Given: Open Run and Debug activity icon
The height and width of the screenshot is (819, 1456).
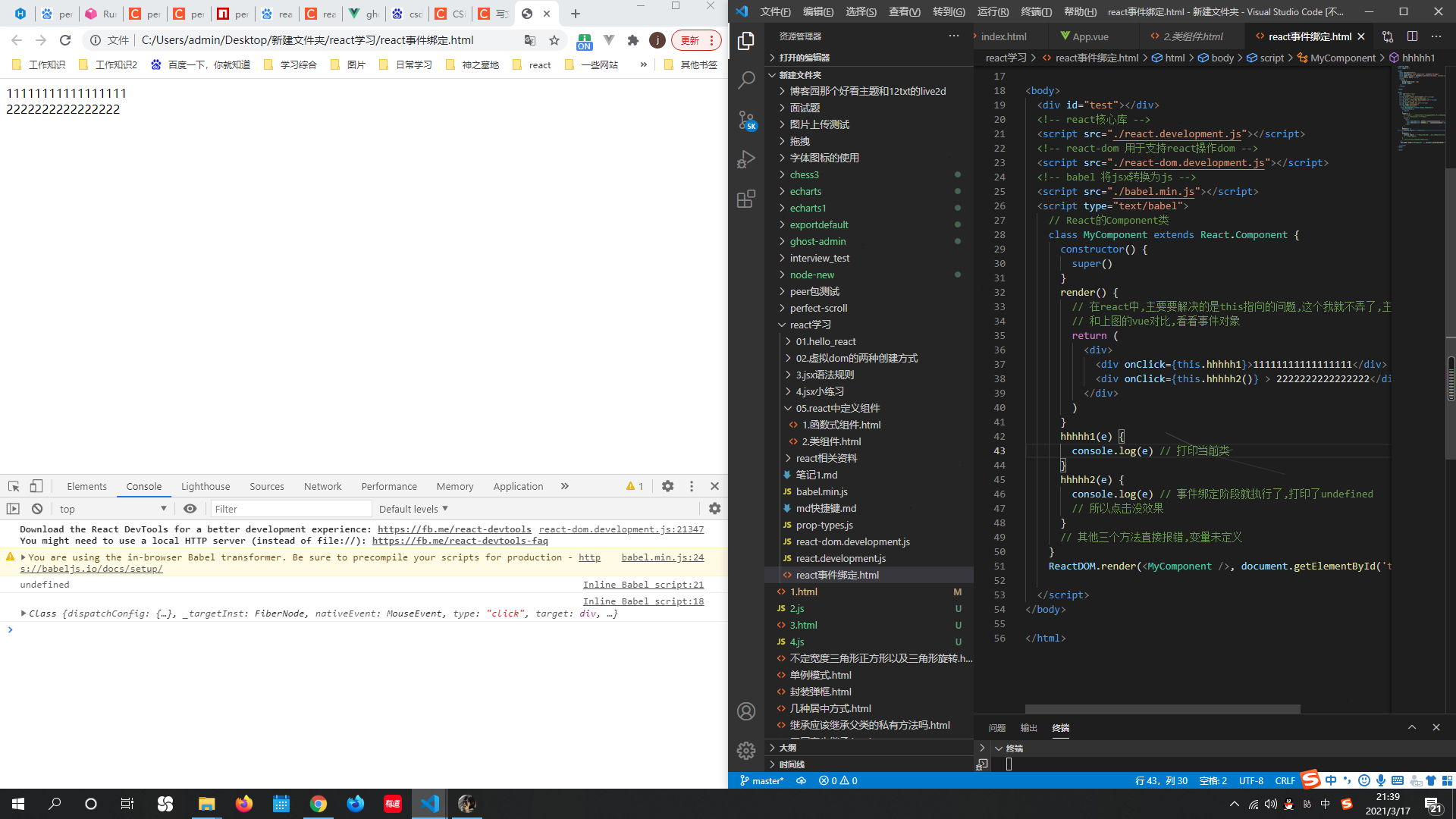Looking at the screenshot, I should 746,159.
